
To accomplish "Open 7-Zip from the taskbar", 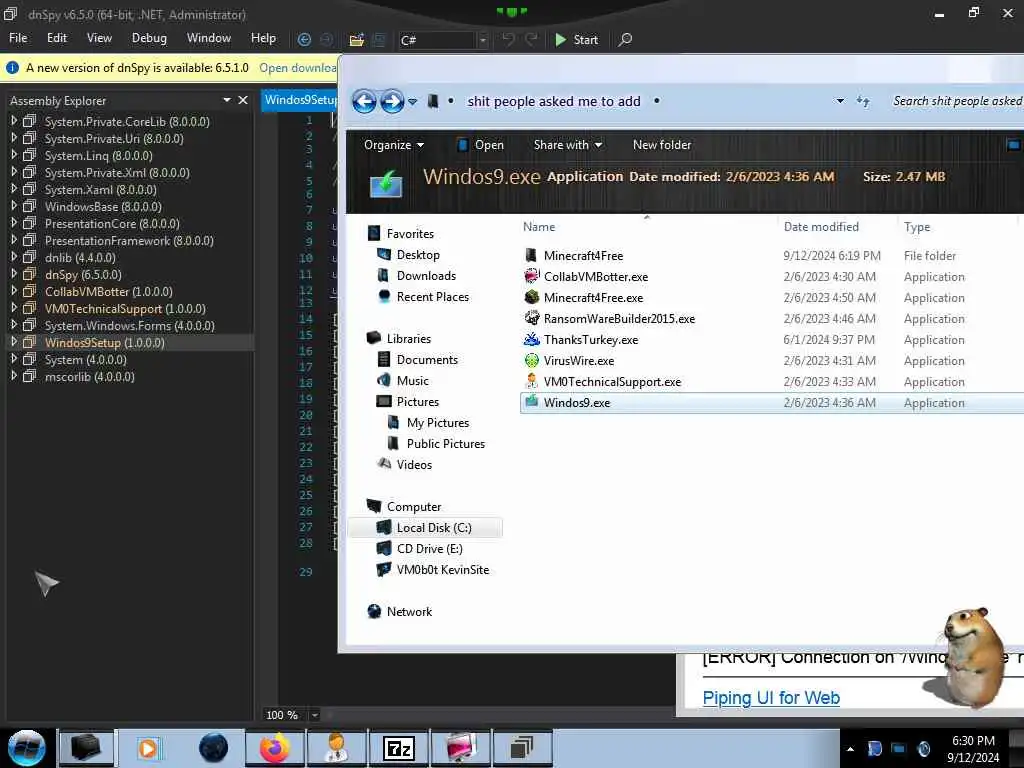I will pos(399,748).
